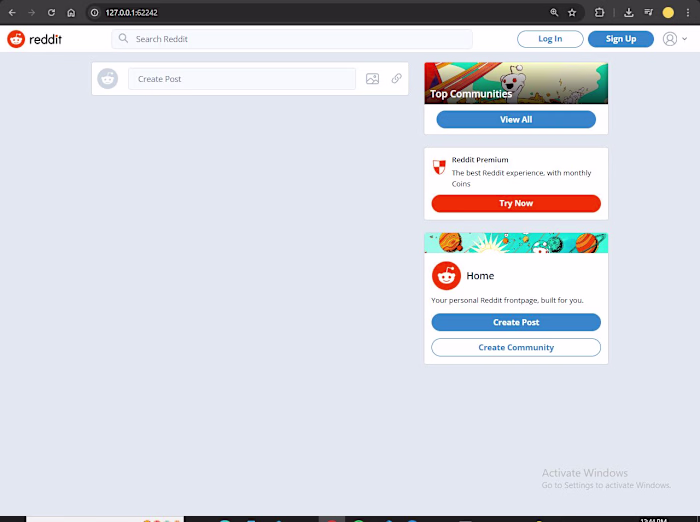The width and height of the screenshot is (700, 522).
Task: Click the Sign Up button
Action: click(621, 39)
